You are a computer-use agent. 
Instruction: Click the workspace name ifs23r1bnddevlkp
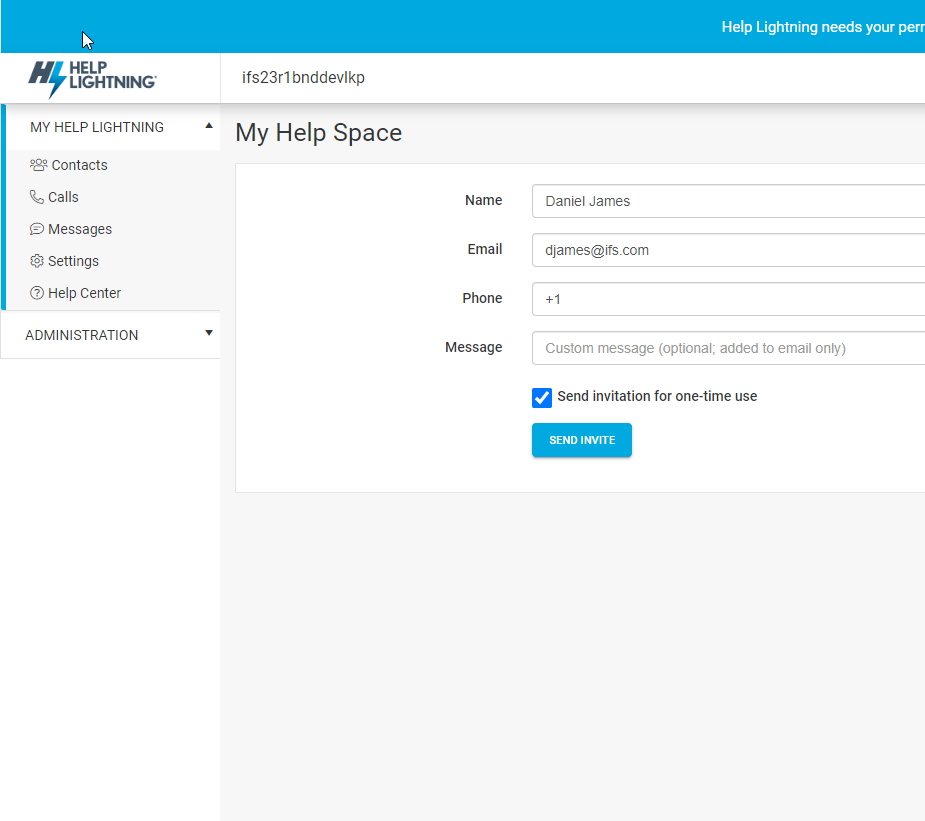coord(303,78)
